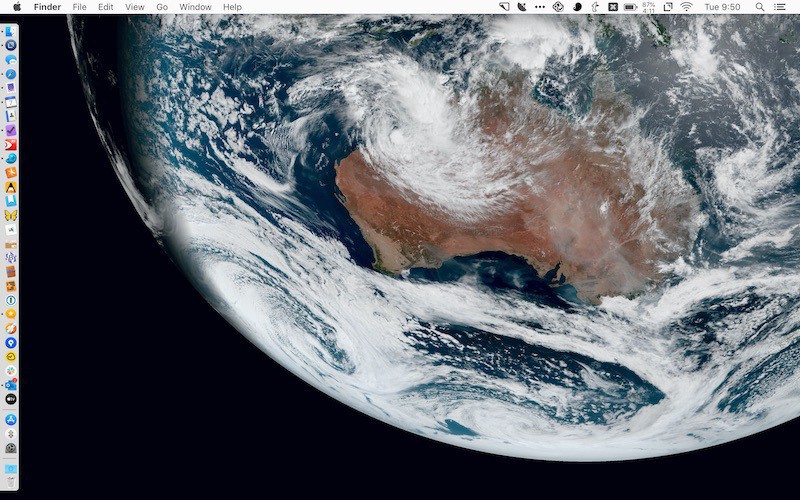Launch Slack from the Dock
This screenshot has height=500, width=800.
[11, 371]
